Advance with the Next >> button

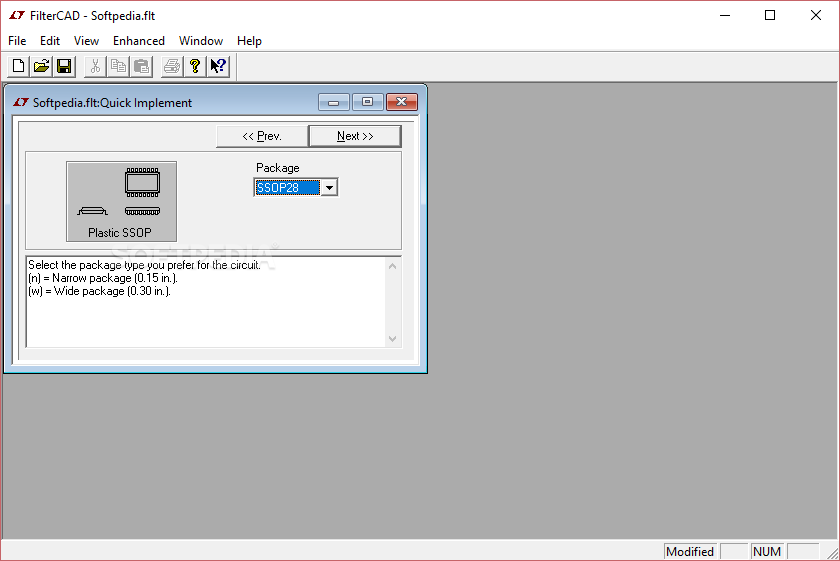point(355,136)
